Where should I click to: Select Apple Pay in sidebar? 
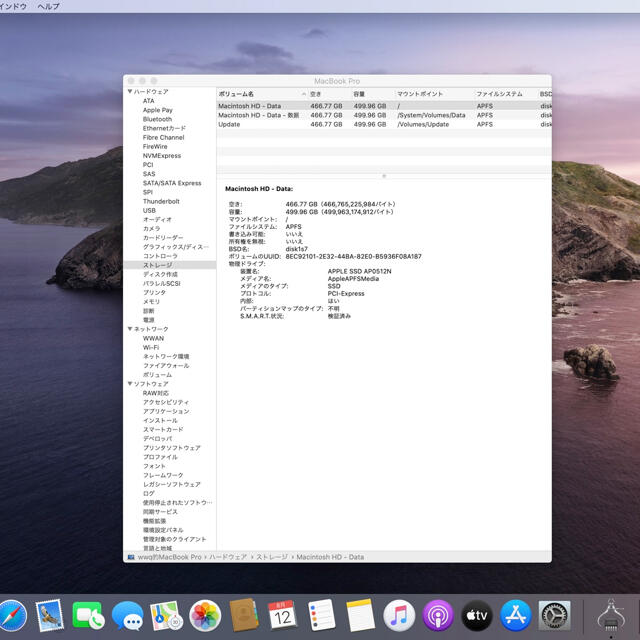click(x=158, y=110)
